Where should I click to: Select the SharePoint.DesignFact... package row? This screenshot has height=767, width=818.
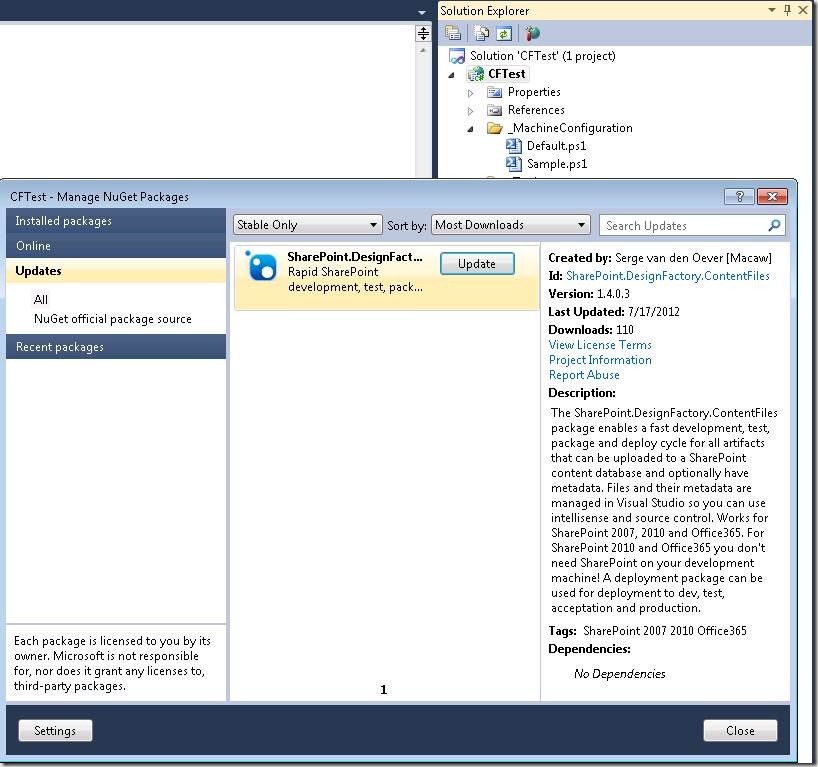387,278
